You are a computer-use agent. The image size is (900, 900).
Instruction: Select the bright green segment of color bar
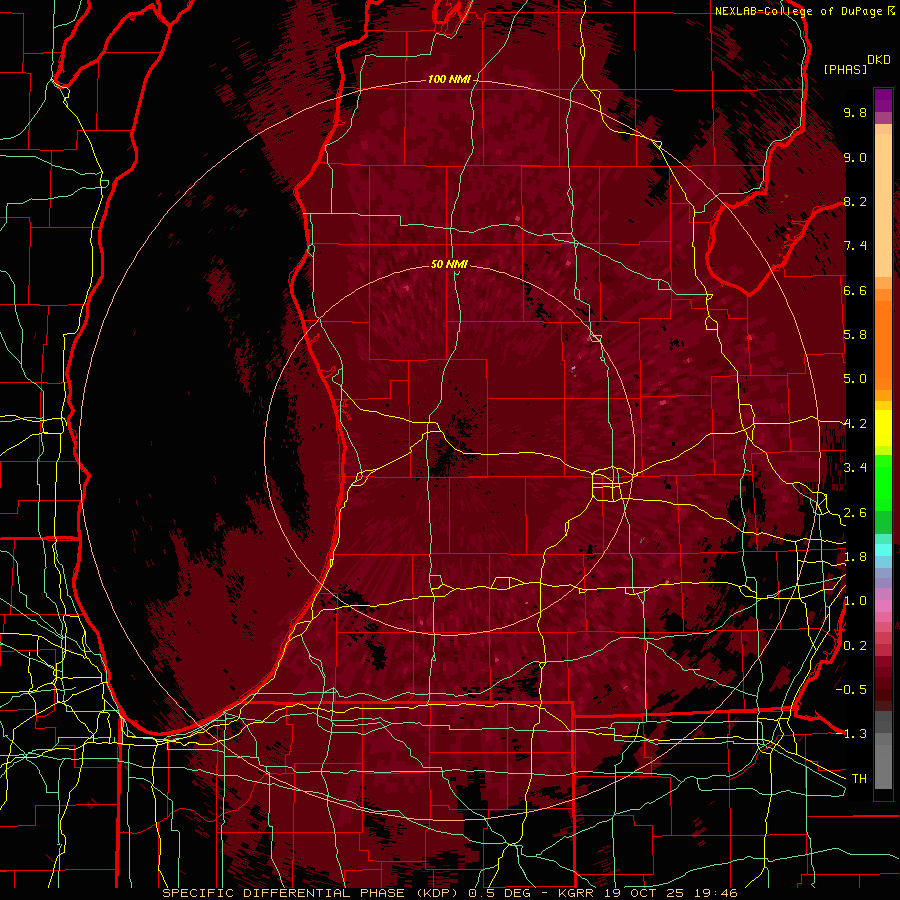click(883, 482)
